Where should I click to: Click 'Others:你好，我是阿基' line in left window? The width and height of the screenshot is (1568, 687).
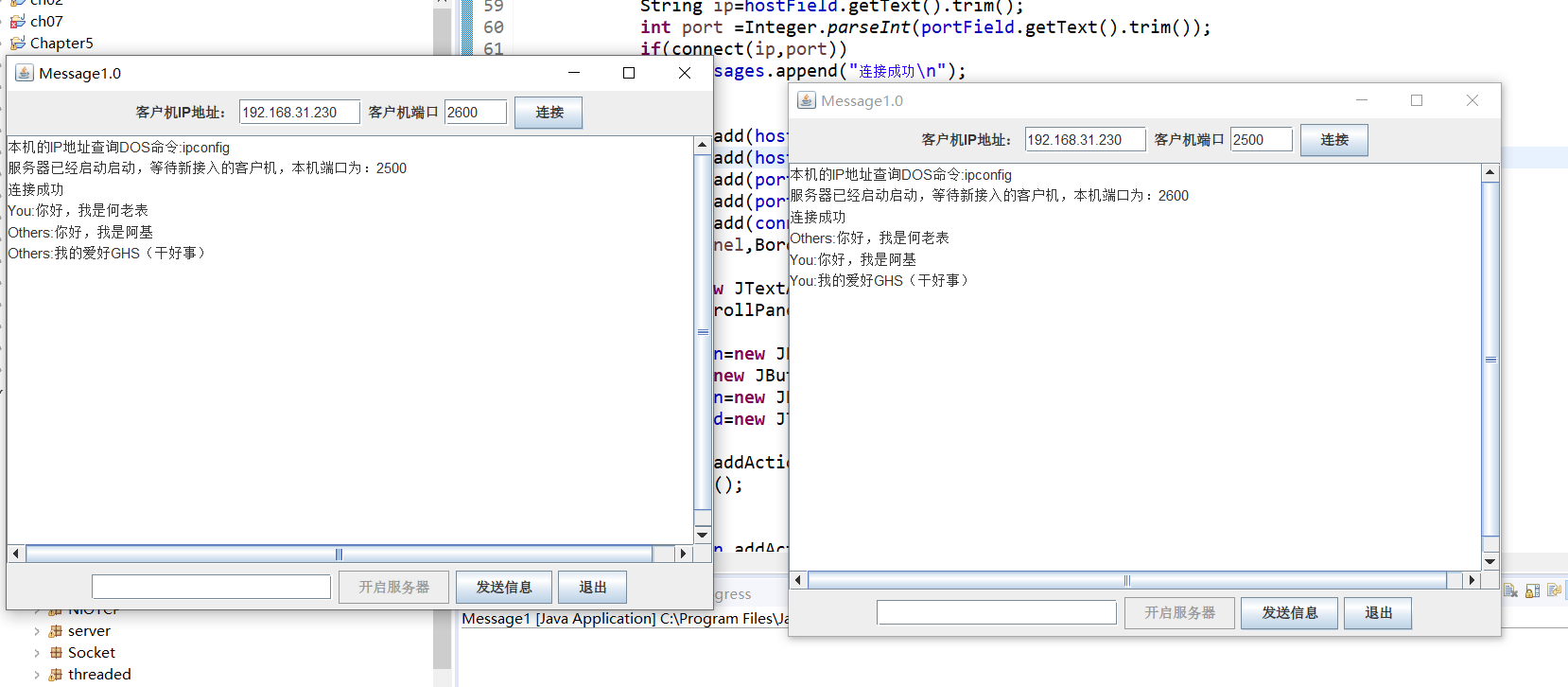(x=80, y=233)
